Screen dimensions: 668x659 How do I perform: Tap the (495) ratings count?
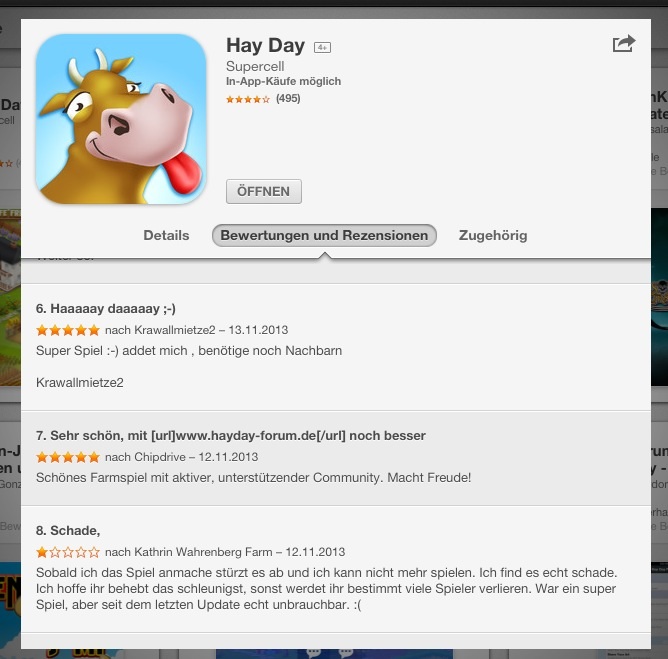[288, 98]
